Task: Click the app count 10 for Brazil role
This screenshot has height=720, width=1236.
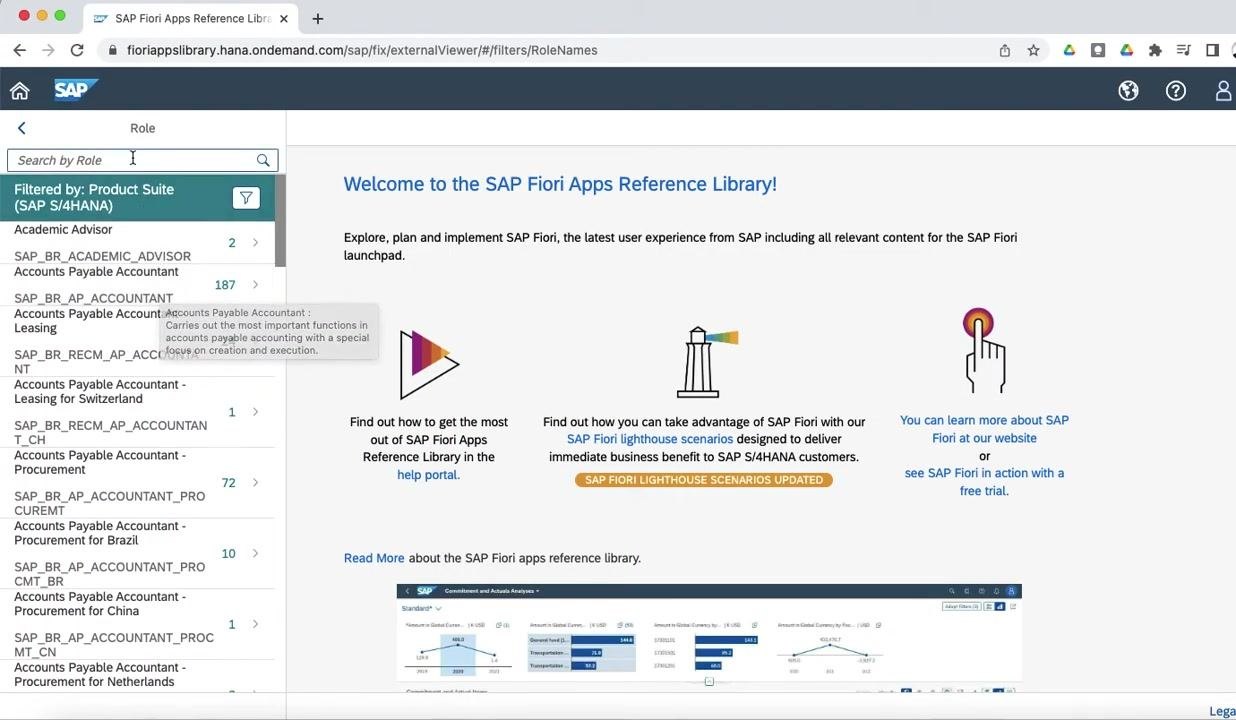Action: pos(228,554)
